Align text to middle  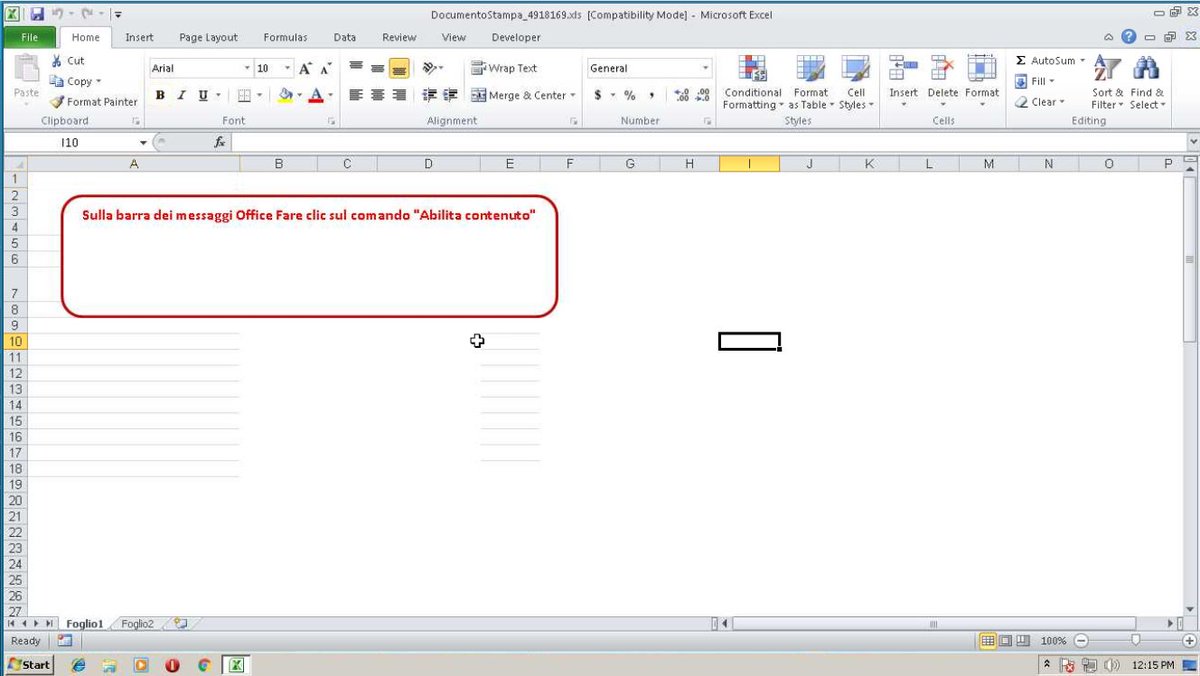(377, 68)
